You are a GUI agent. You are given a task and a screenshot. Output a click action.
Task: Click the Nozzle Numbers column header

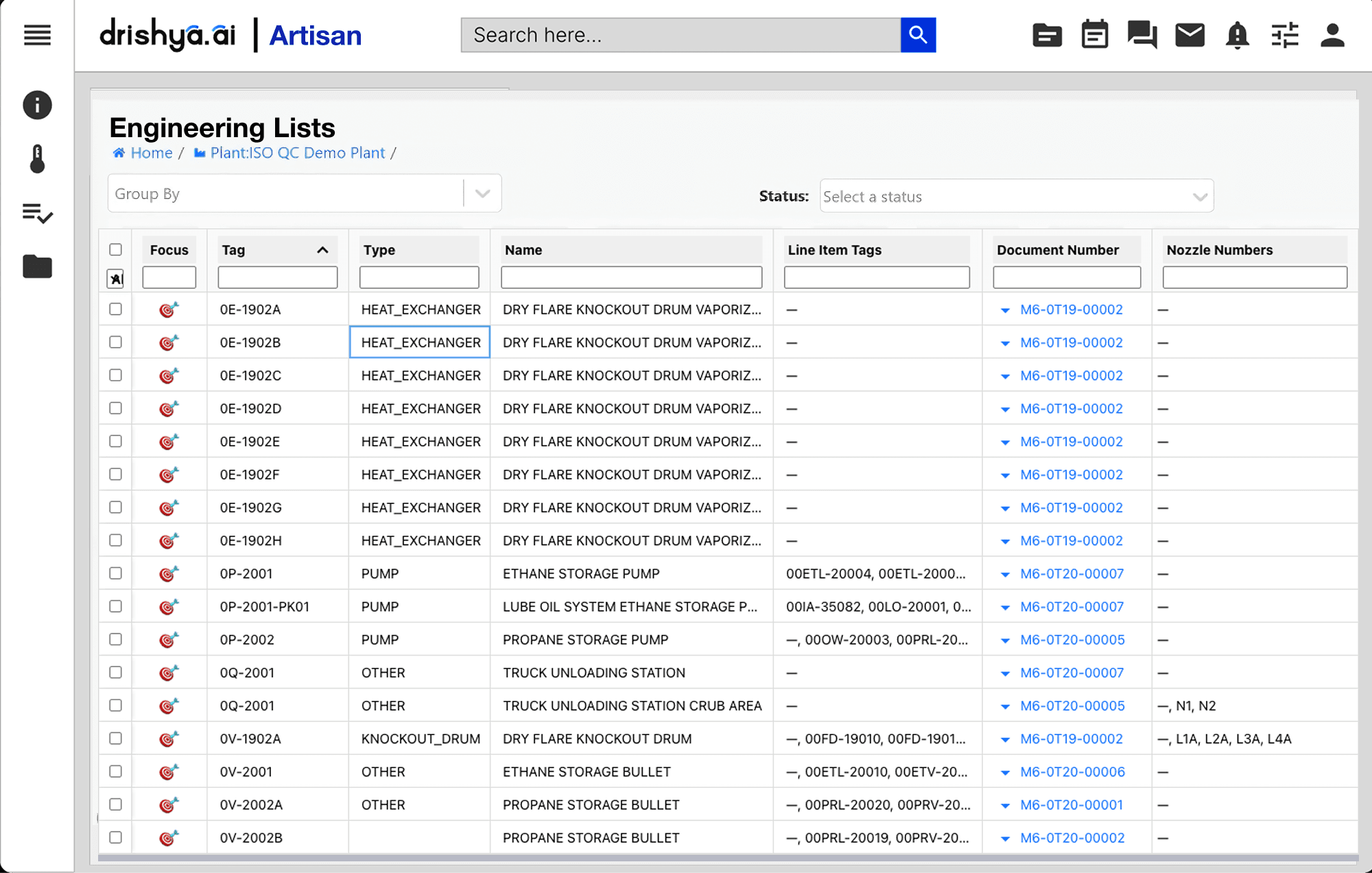(x=1255, y=250)
